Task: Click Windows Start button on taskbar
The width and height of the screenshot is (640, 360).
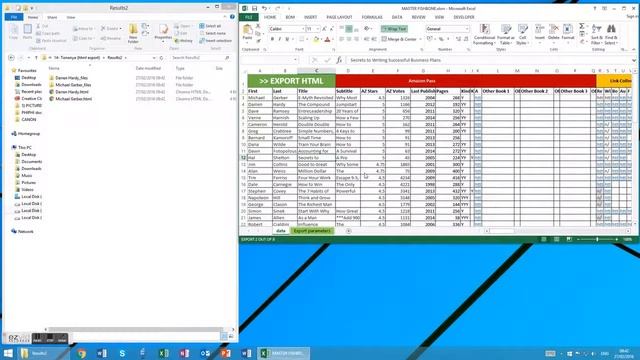Action: pyautogui.click(x=8, y=353)
